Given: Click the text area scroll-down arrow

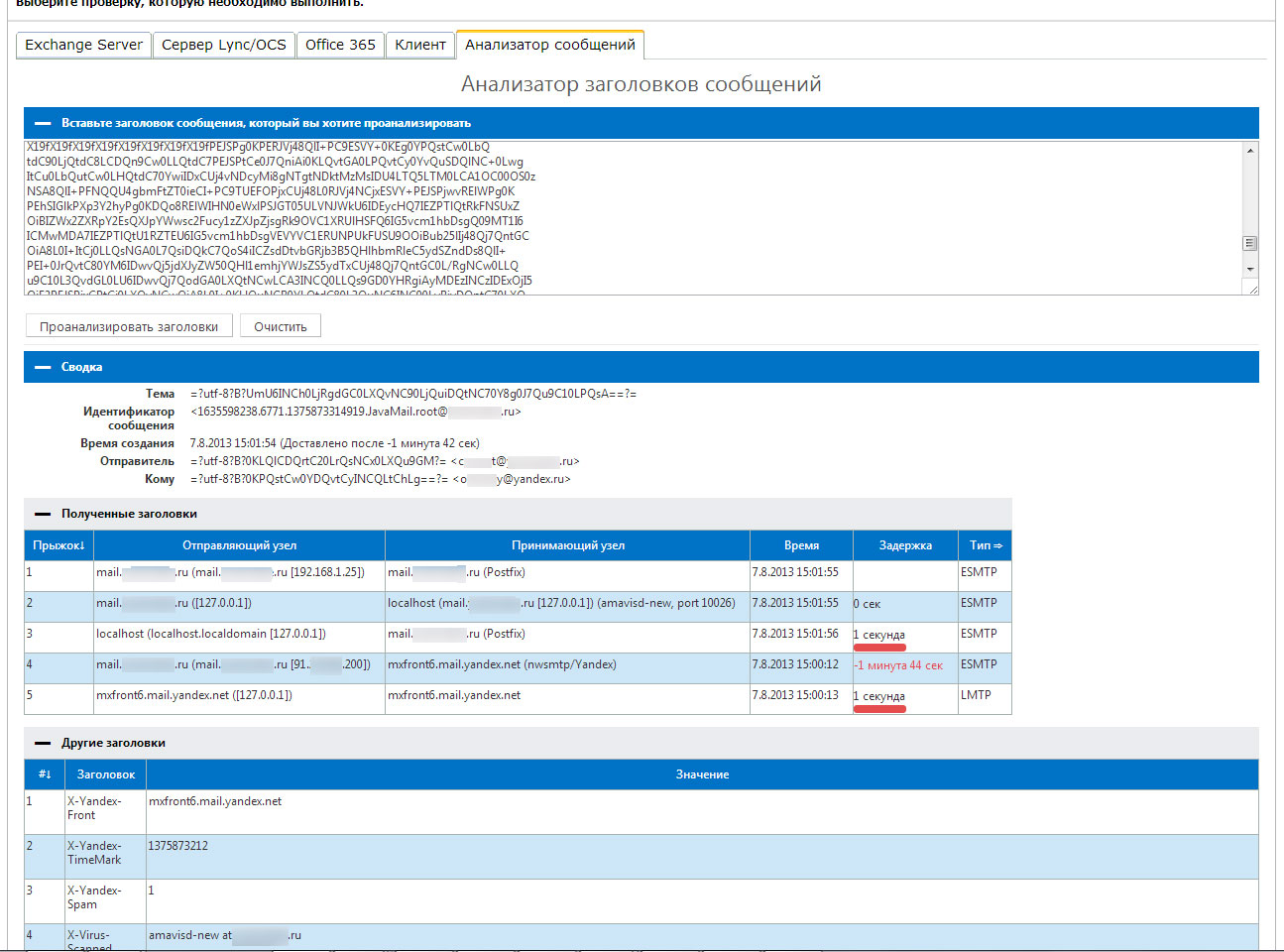Looking at the screenshot, I should pyautogui.click(x=1250, y=269).
